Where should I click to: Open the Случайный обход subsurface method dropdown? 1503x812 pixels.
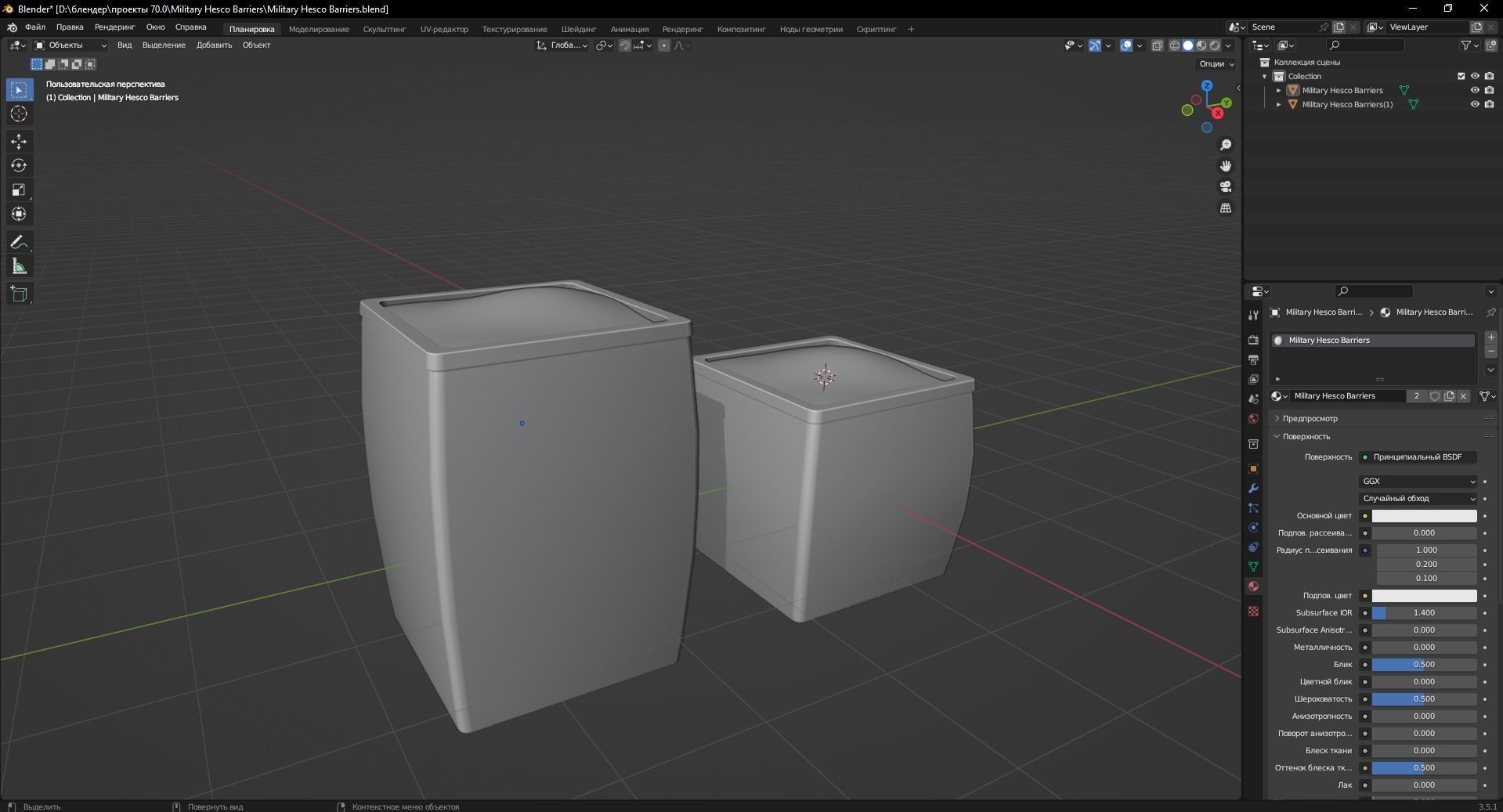1418,499
